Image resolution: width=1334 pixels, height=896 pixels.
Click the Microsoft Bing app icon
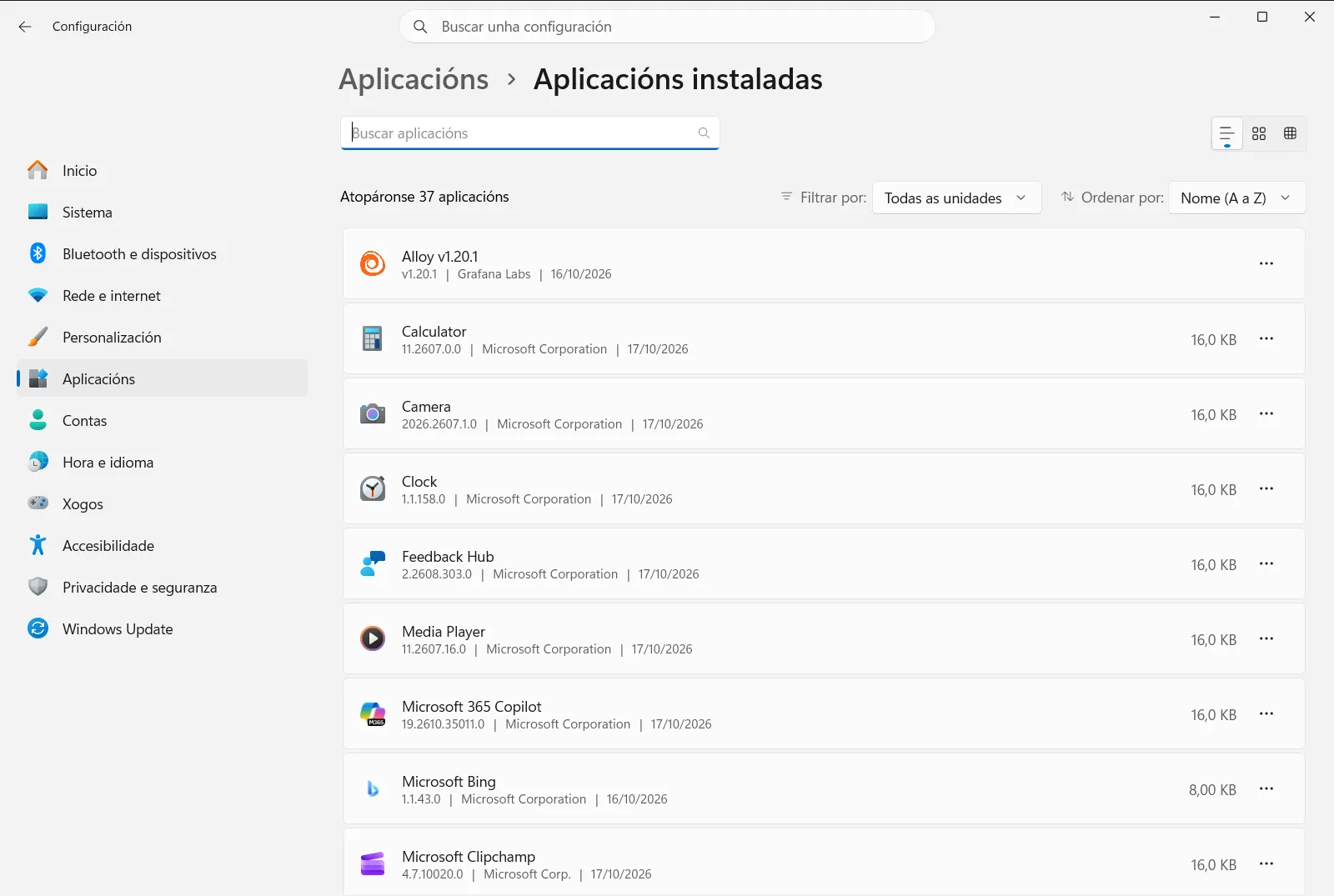(373, 788)
